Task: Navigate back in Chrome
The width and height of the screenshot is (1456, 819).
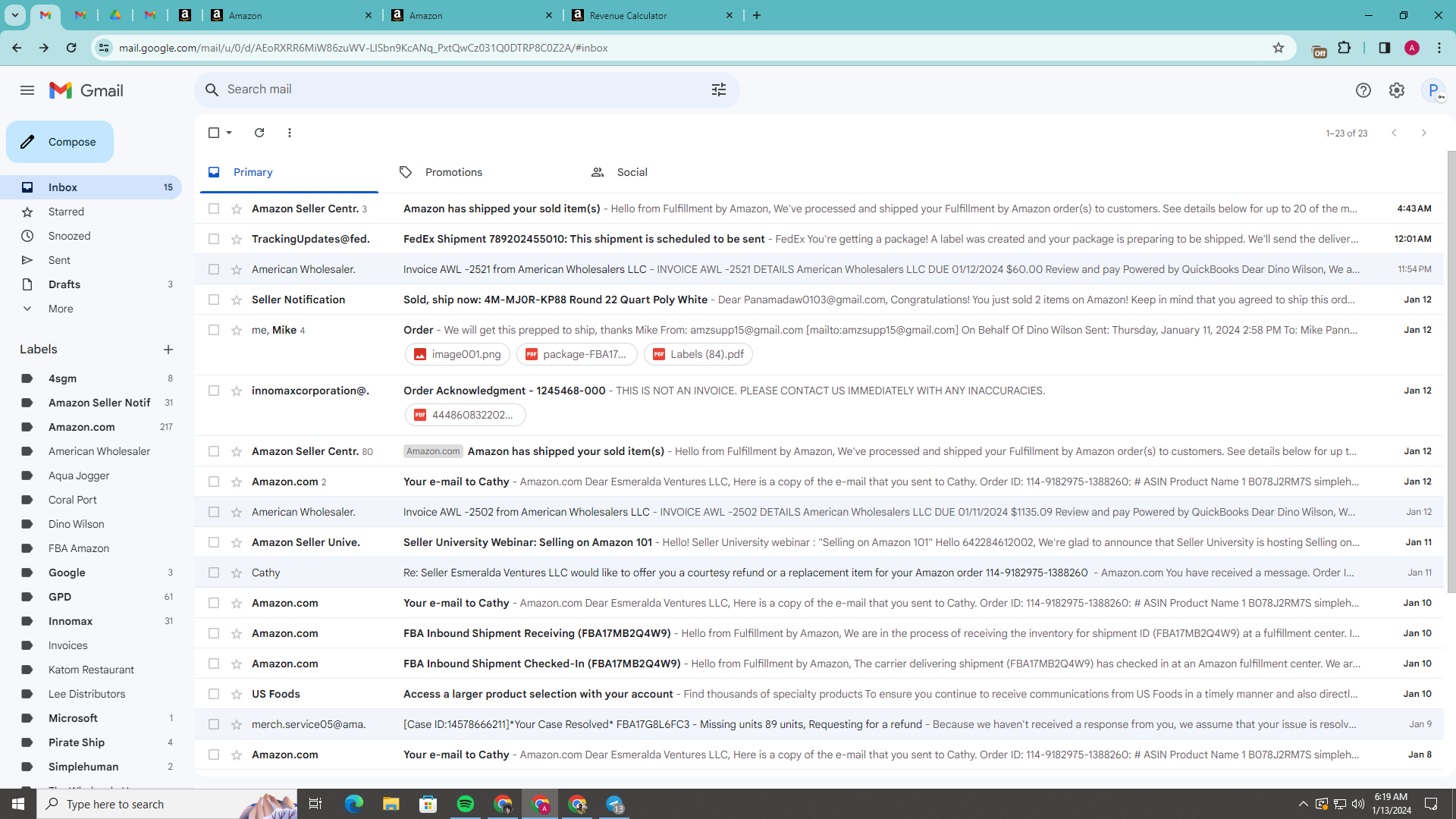Action: tap(17, 48)
